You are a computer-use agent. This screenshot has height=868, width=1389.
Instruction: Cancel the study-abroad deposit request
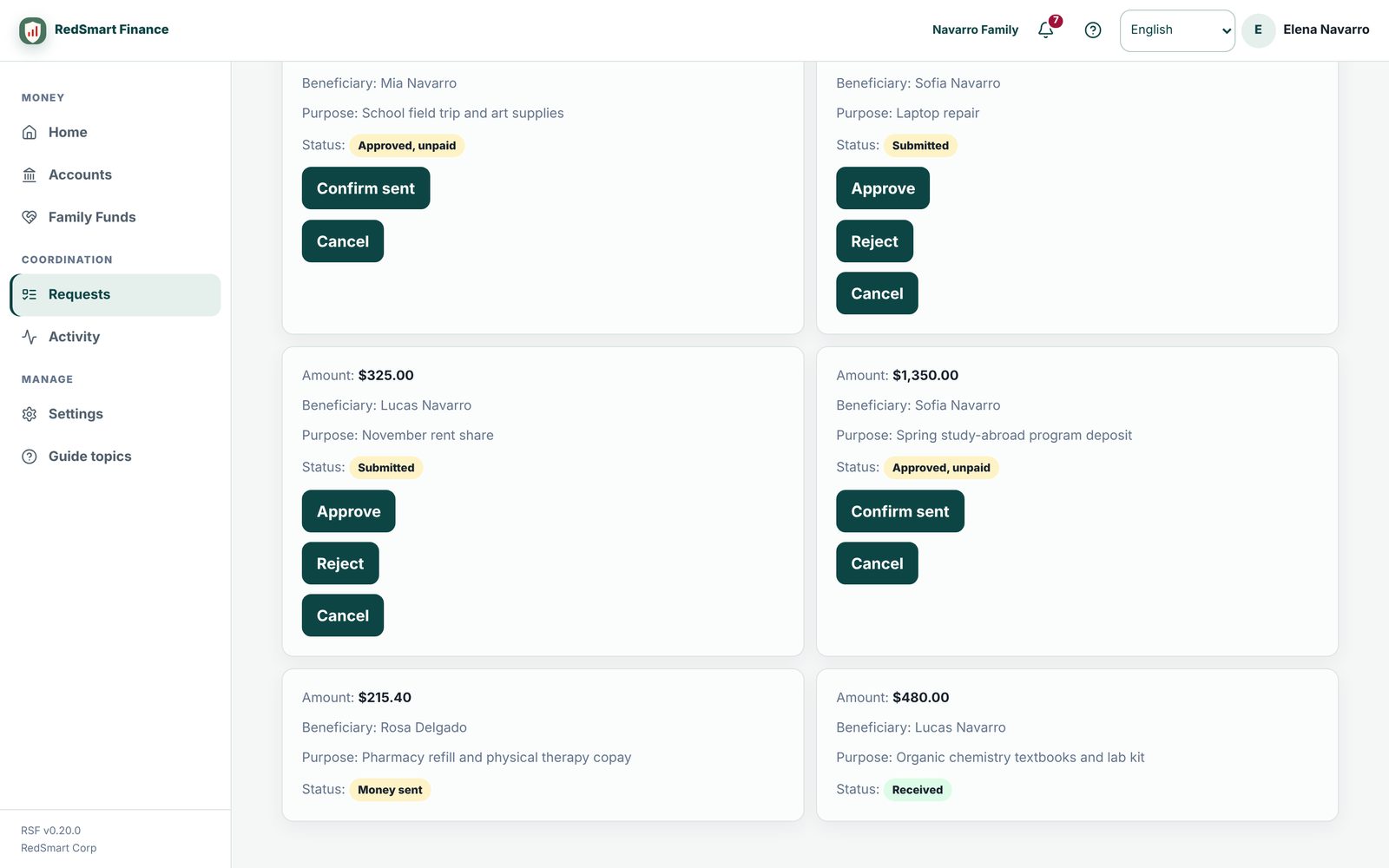coord(877,563)
